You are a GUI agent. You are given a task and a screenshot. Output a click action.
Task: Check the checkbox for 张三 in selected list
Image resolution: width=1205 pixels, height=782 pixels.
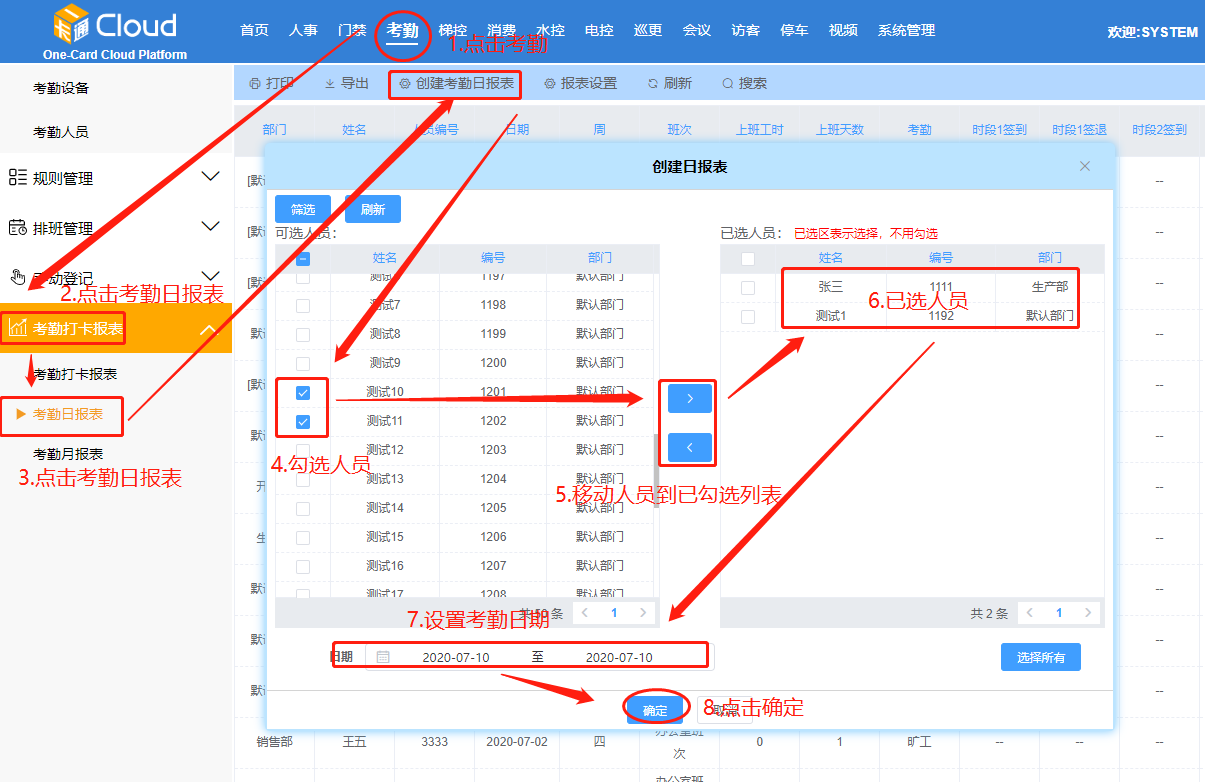click(x=748, y=288)
